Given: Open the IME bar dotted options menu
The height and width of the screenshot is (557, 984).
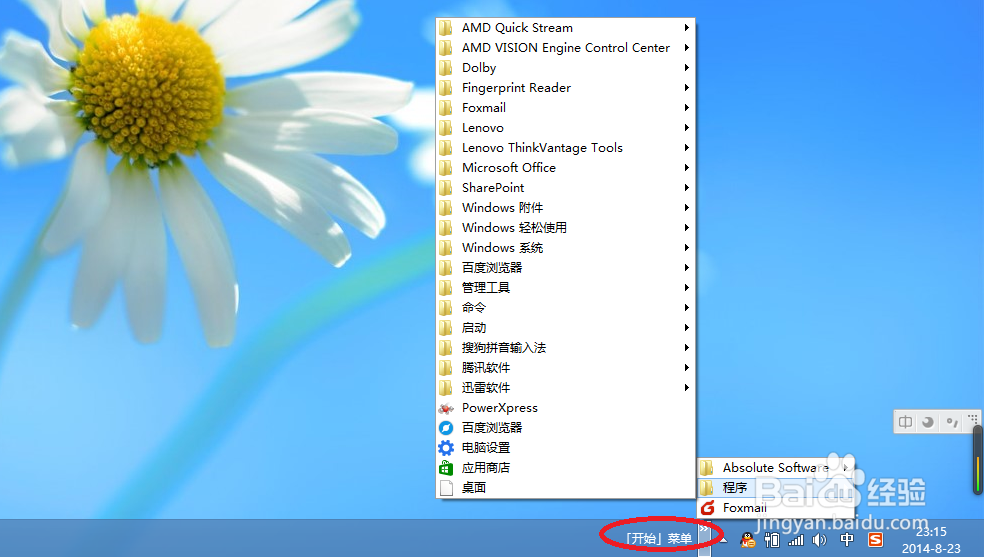Looking at the screenshot, I should [973, 418].
